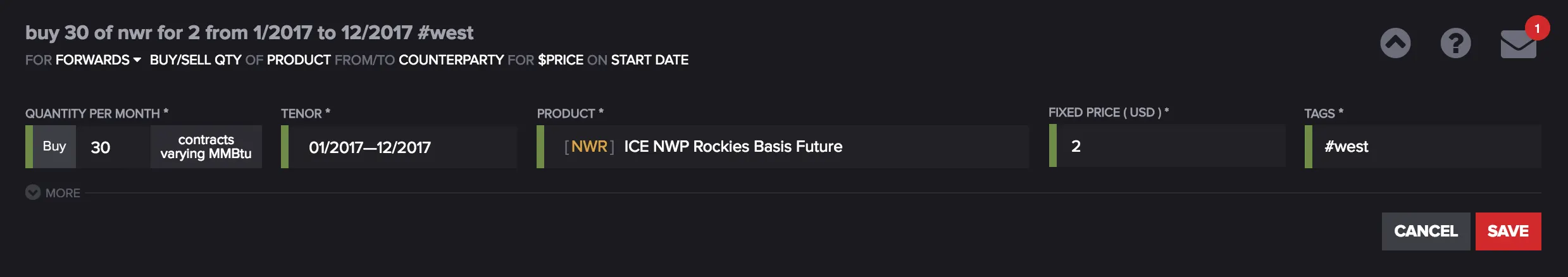Click the START DATE syntax hint
This screenshot has width=1568, height=277.
point(650,60)
